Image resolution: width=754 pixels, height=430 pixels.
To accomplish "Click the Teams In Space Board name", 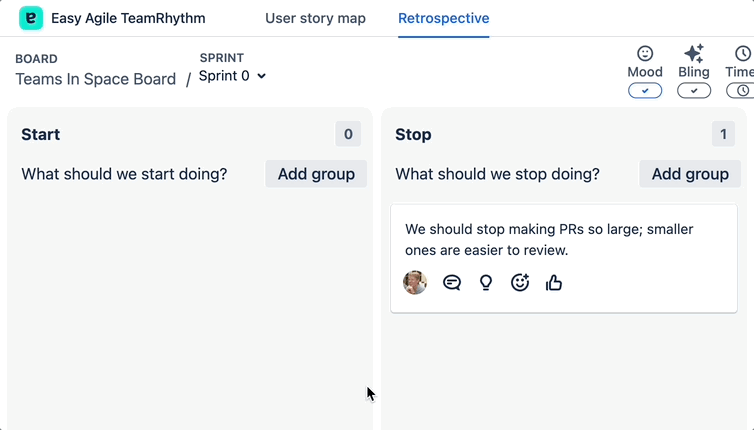I will point(95,79).
